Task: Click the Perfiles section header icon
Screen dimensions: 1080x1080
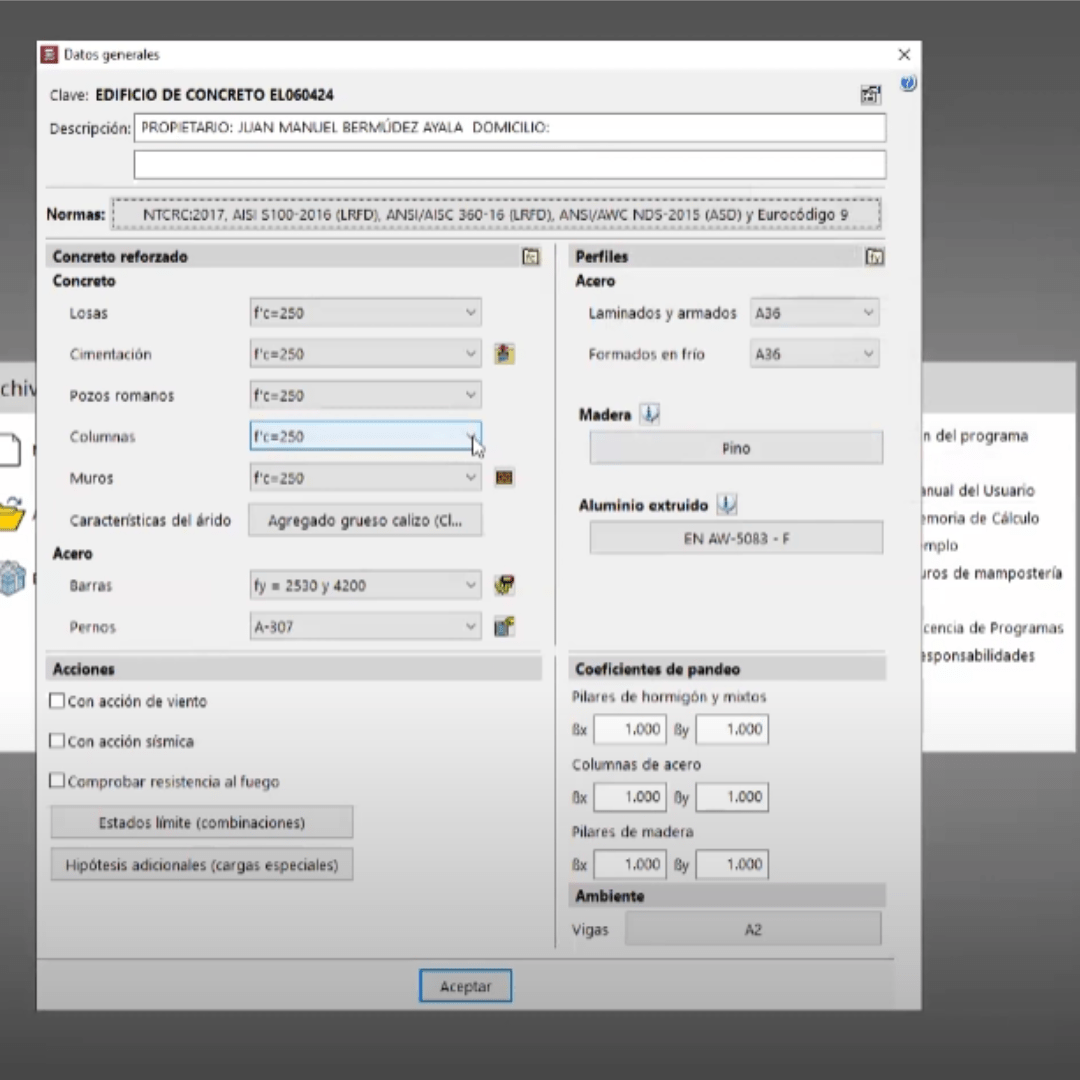Action: coord(874,257)
